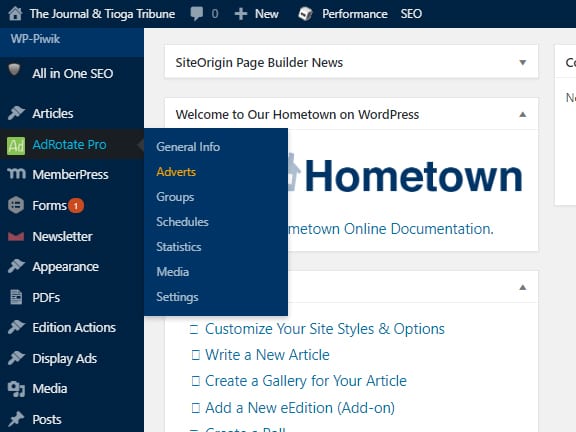Click the home icon in admin bar

coord(15,14)
